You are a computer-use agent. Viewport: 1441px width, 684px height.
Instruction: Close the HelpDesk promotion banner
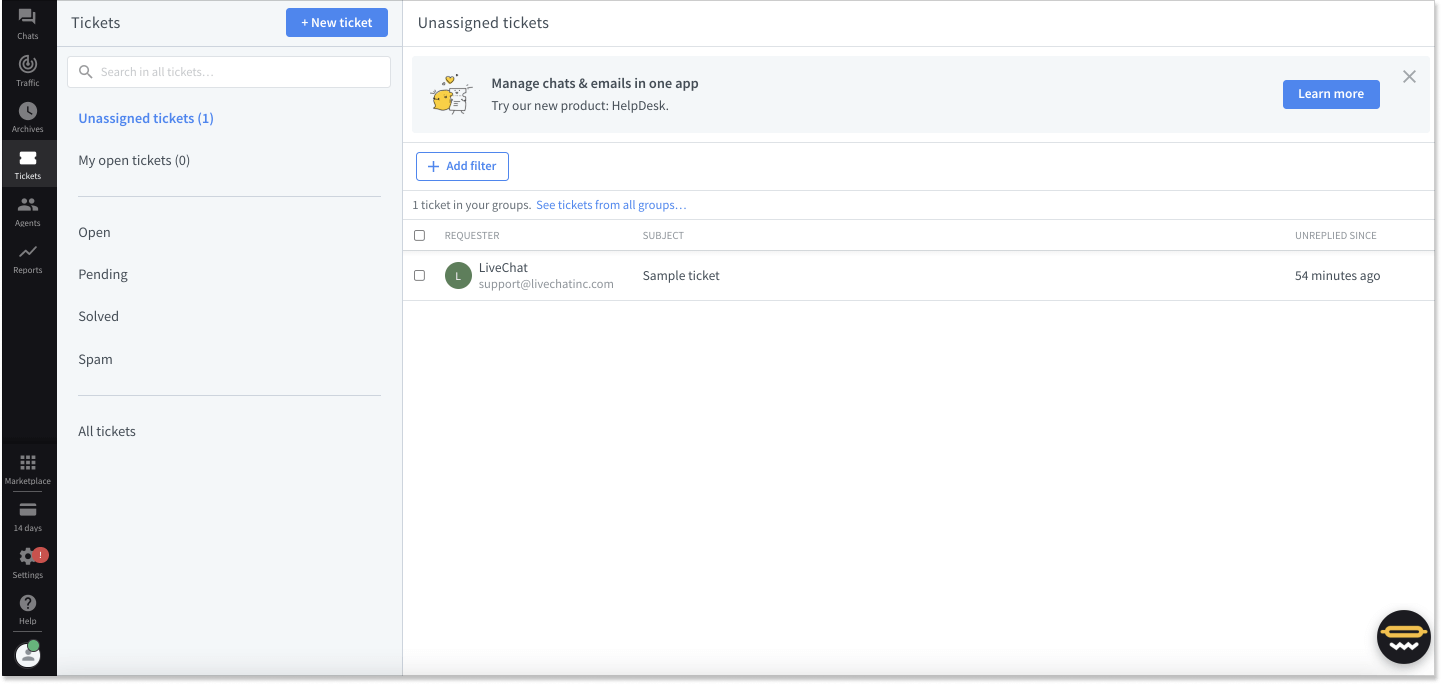point(1409,76)
